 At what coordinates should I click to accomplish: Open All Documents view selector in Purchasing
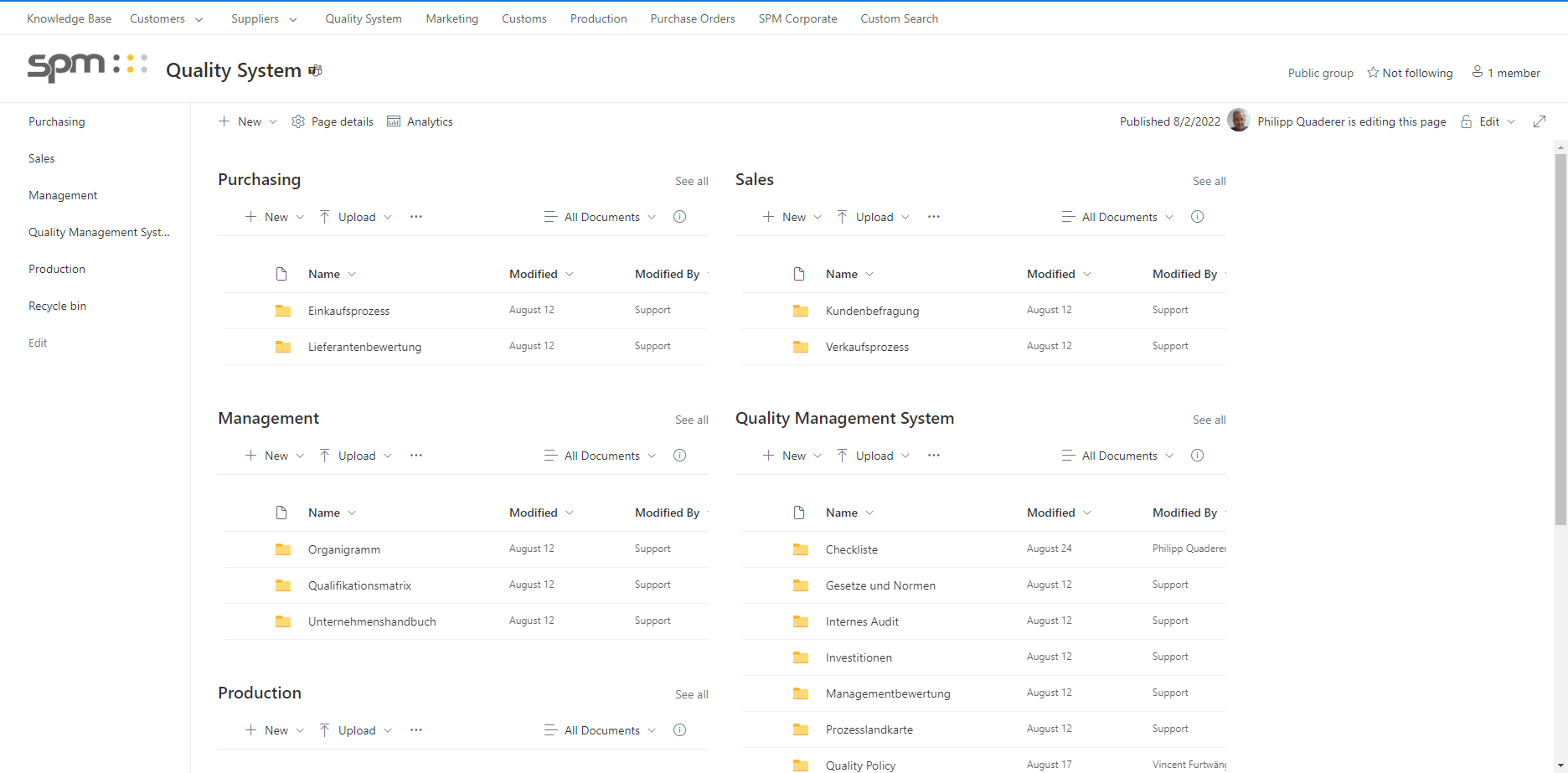pyautogui.click(x=601, y=217)
